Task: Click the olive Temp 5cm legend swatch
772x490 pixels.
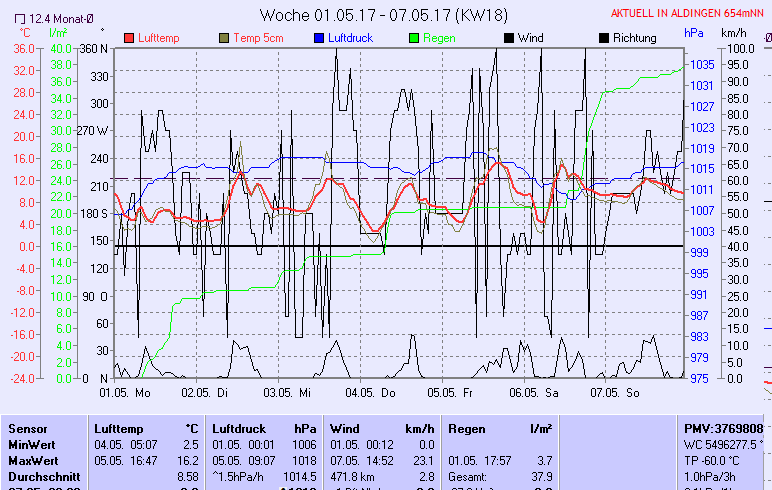Action: (223, 38)
